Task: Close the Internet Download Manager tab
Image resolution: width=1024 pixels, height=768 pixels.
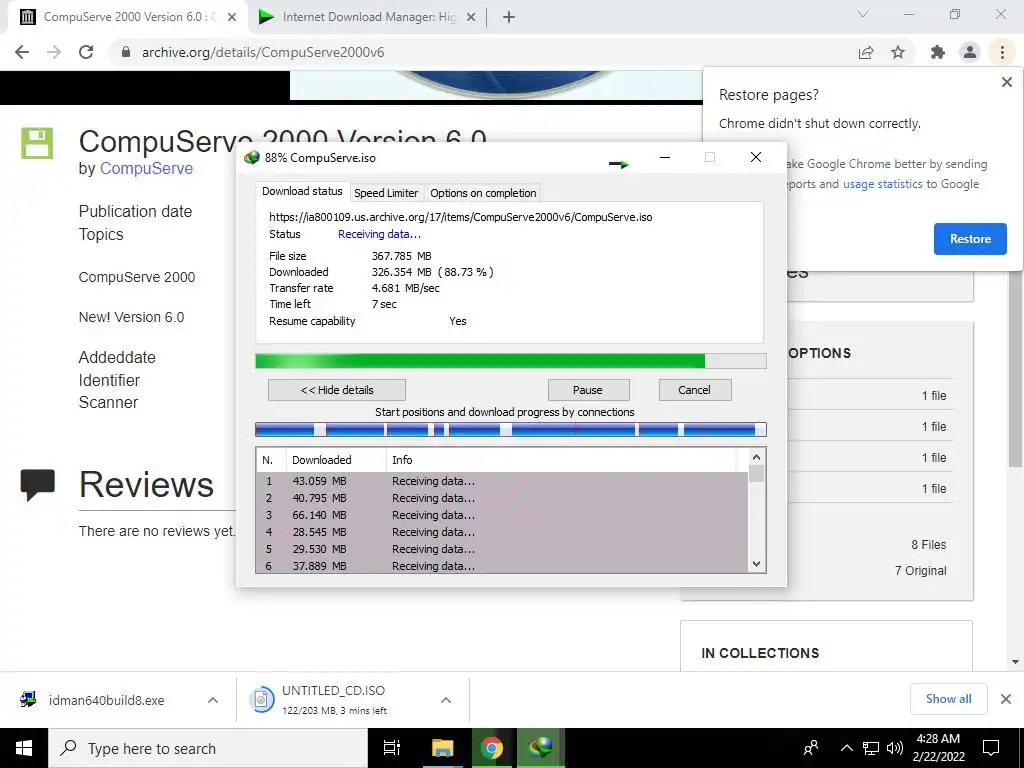Action: click(x=471, y=17)
